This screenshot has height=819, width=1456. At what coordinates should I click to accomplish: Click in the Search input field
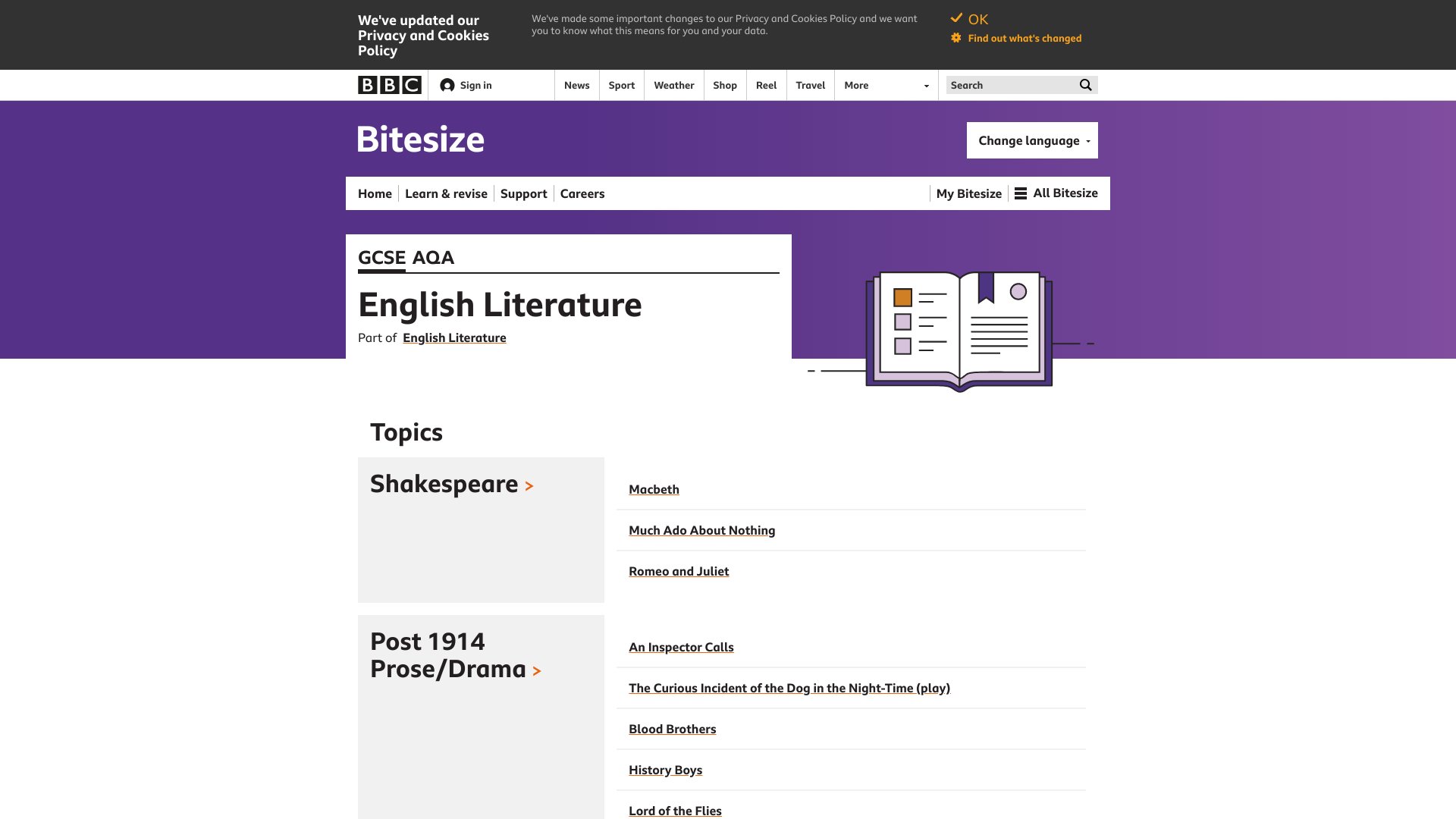pos(1011,85)
